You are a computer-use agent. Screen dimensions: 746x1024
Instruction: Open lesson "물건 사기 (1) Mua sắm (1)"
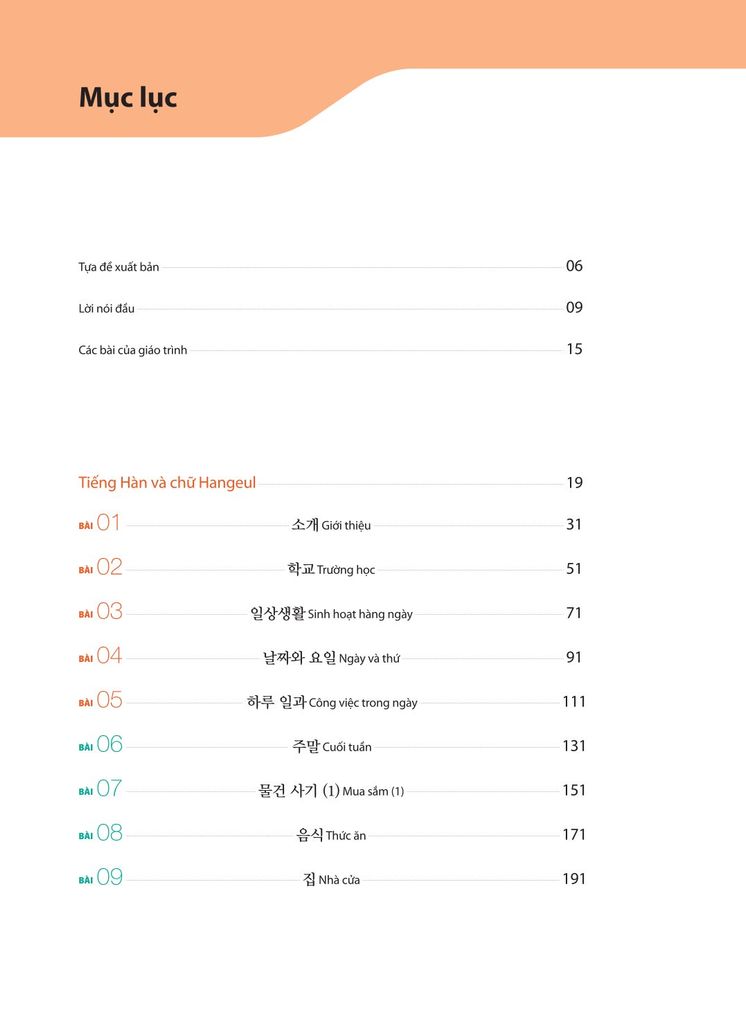(331, 791)
